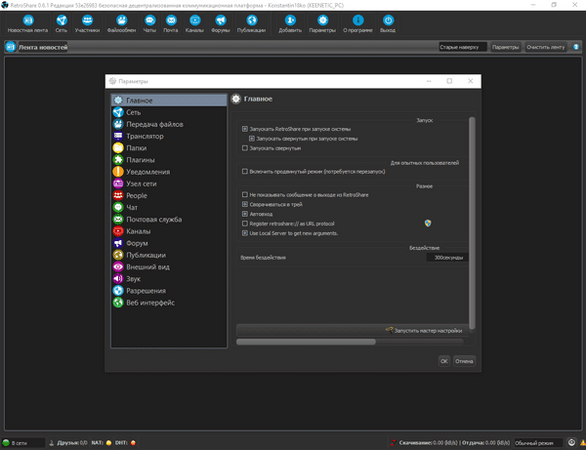
Task: Open Публикации from the main toolbar
Action: 252,24
